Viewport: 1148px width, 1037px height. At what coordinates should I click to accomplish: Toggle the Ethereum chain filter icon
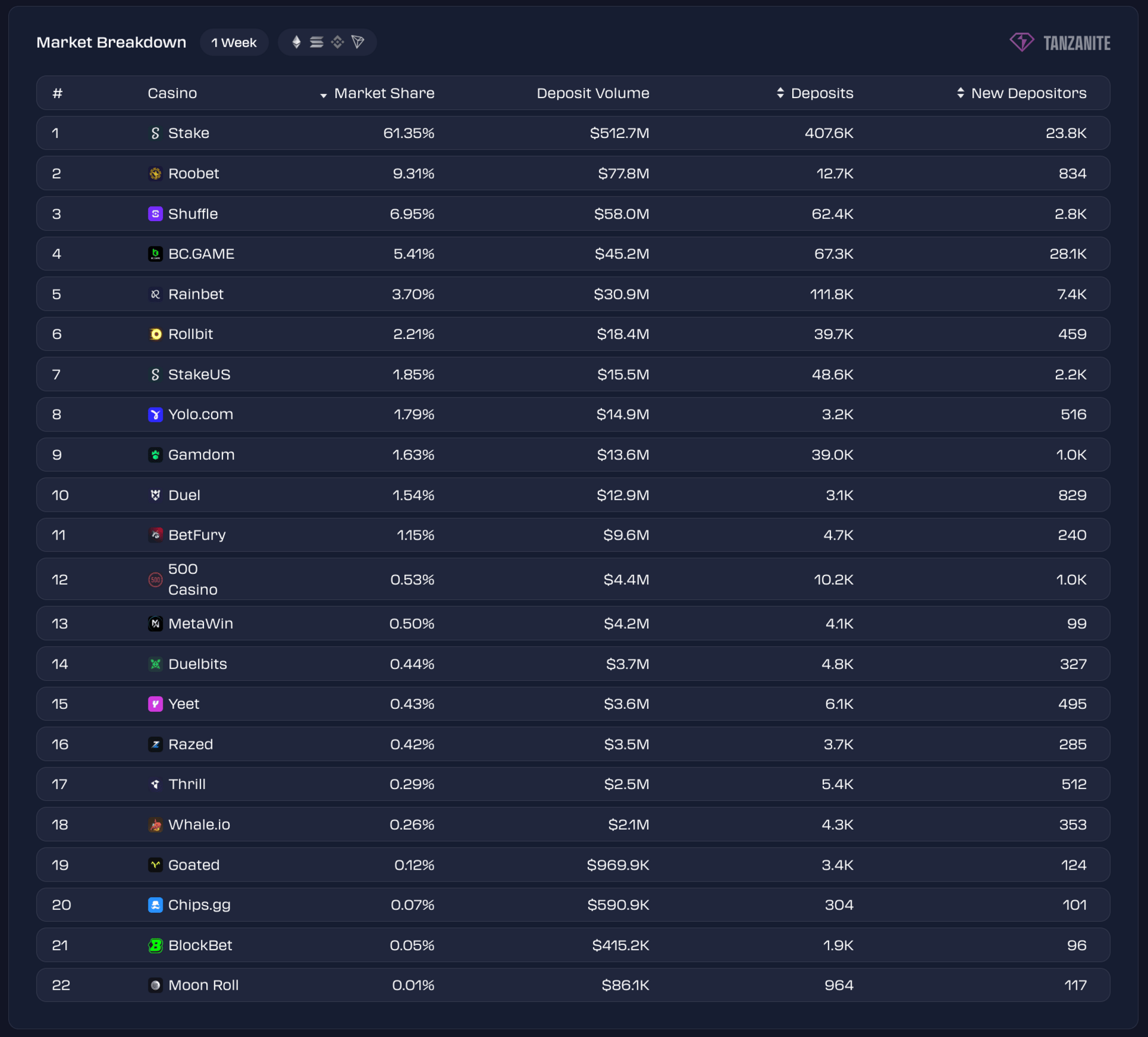point(296,42)
